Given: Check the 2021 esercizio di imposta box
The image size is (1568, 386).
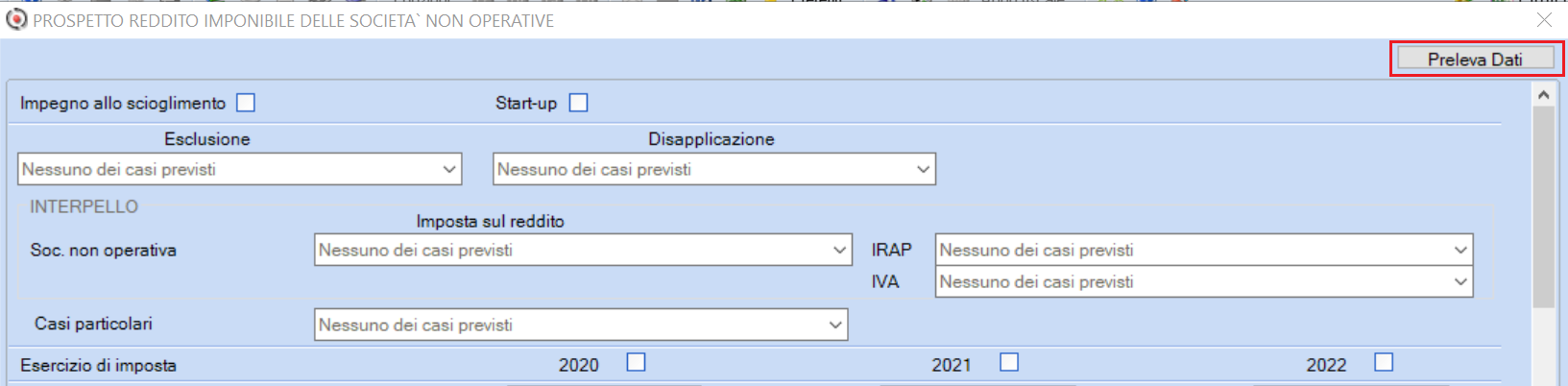Looking at the screenshot, I should point(1008,362).
